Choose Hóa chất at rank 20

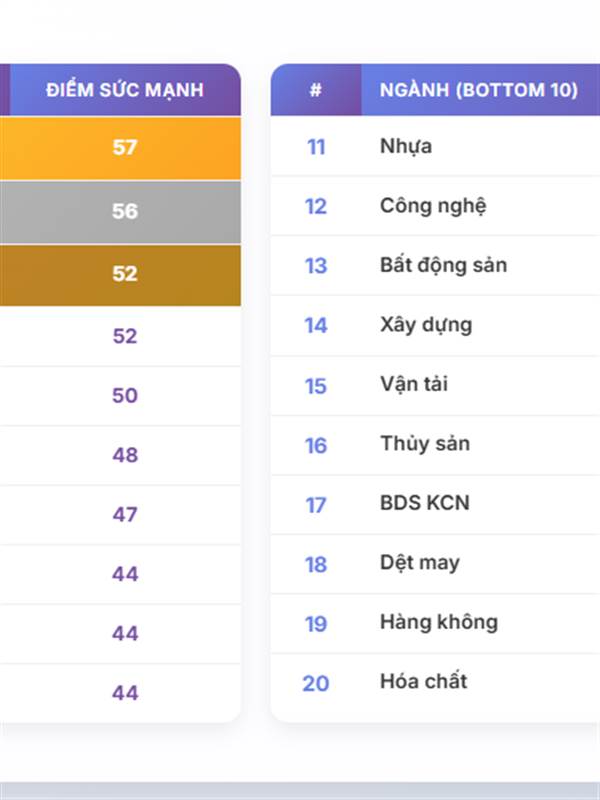(x=424, y=682)
